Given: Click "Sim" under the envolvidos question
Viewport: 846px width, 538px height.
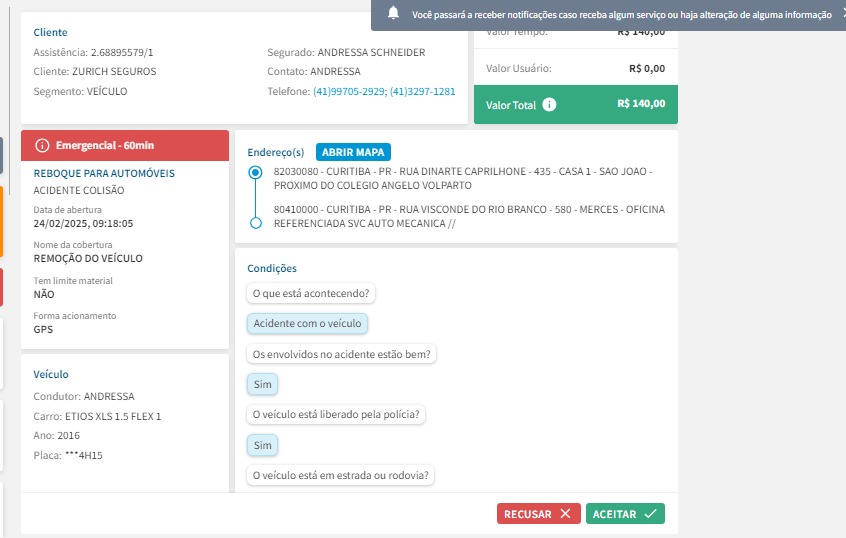Looking at the screenshot, I should (x=262, y=385).
